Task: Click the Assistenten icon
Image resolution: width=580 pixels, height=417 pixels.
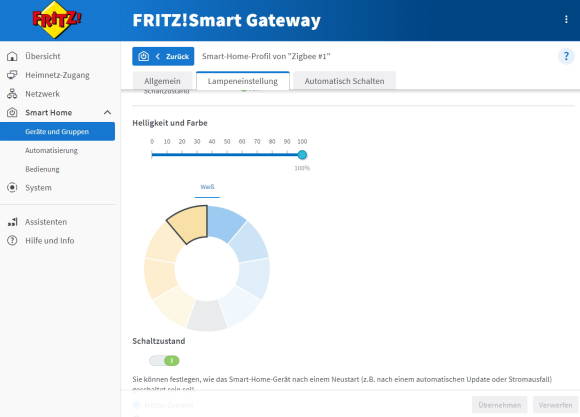Action: tap(12, 222)
